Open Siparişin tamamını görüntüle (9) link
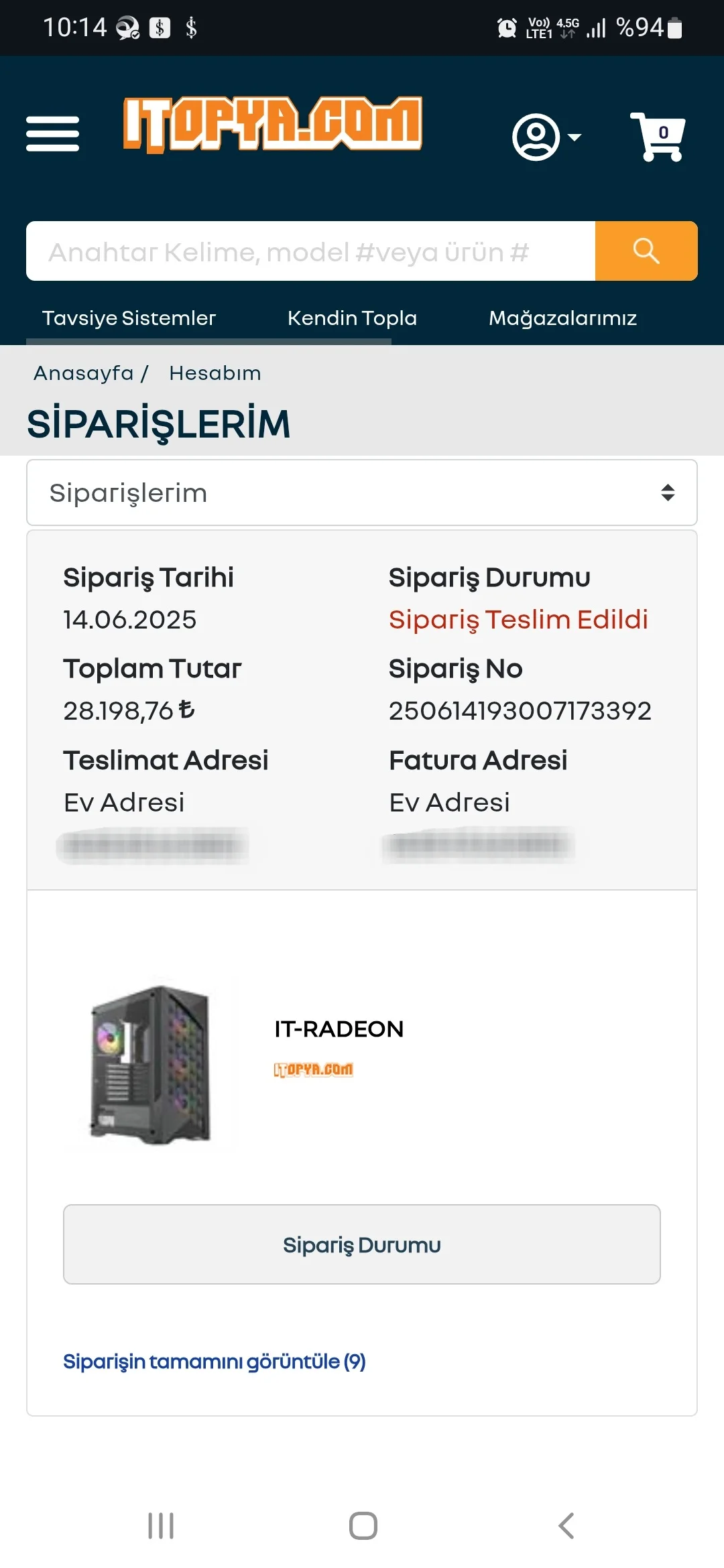 click(x=214, y=1362)
